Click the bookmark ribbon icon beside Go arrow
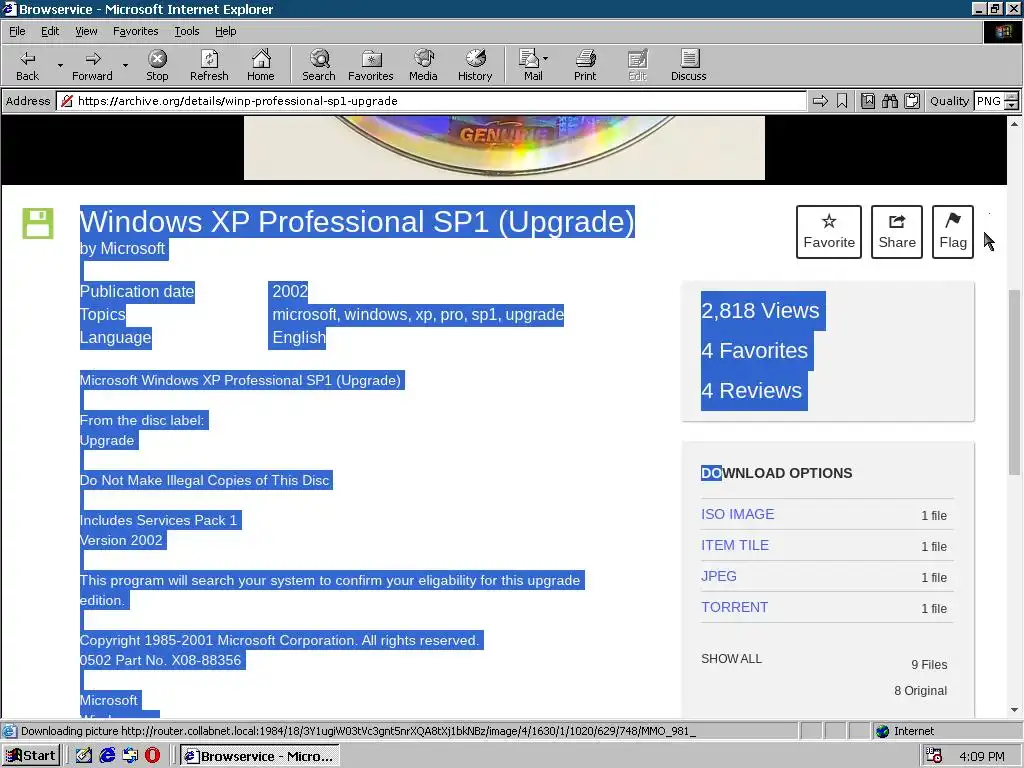 pos(842,101)
